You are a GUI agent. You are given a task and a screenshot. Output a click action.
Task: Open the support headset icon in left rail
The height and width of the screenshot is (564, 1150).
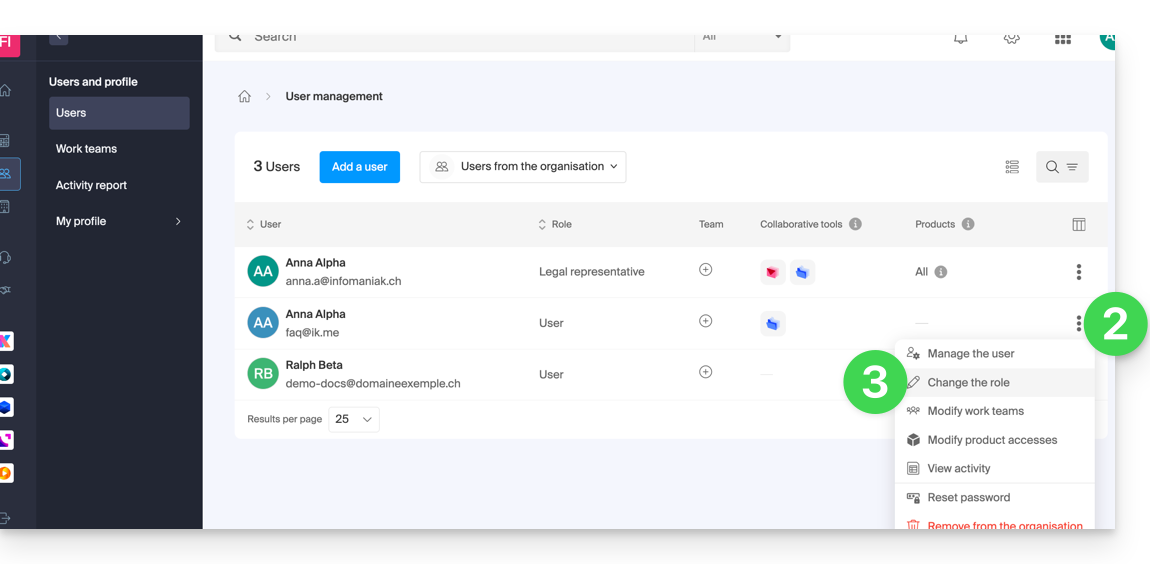click(x=5, y=257)
